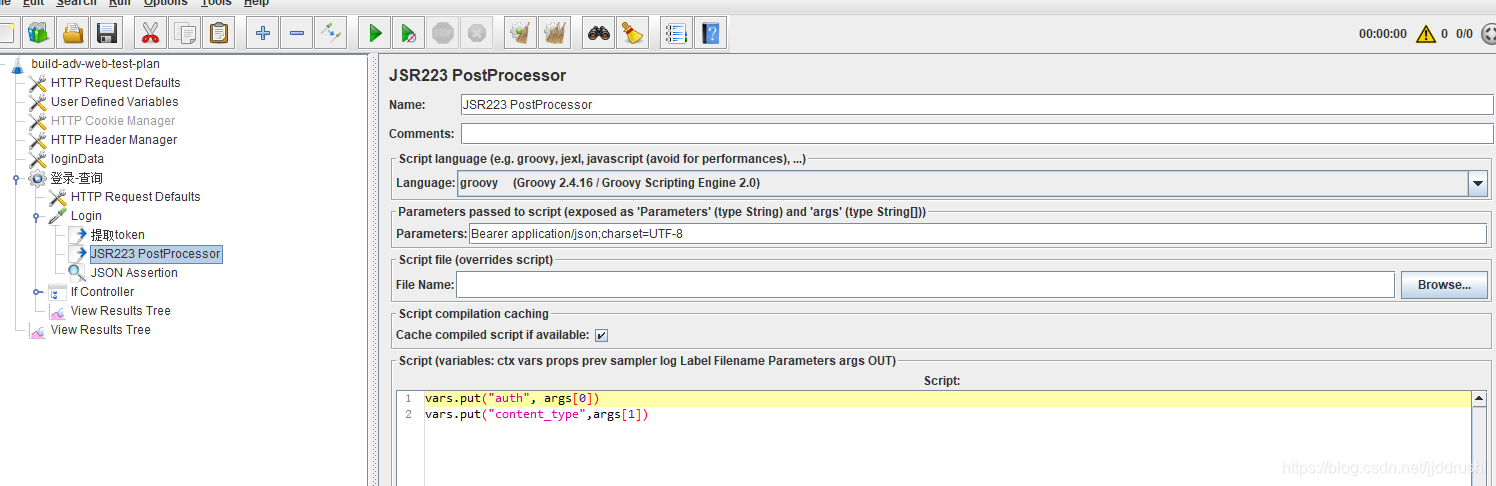This screenshot has height=486, width=1496.
Task: Click the Paste clipboard icon
Action: pyautogui.click(x=219, y=33)
